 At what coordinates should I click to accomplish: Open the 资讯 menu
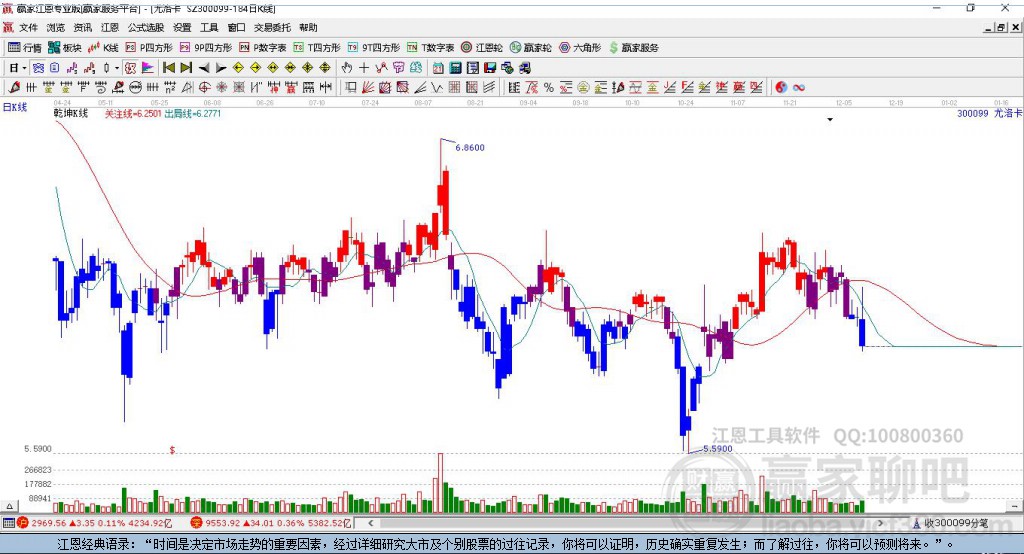[82, 27]
